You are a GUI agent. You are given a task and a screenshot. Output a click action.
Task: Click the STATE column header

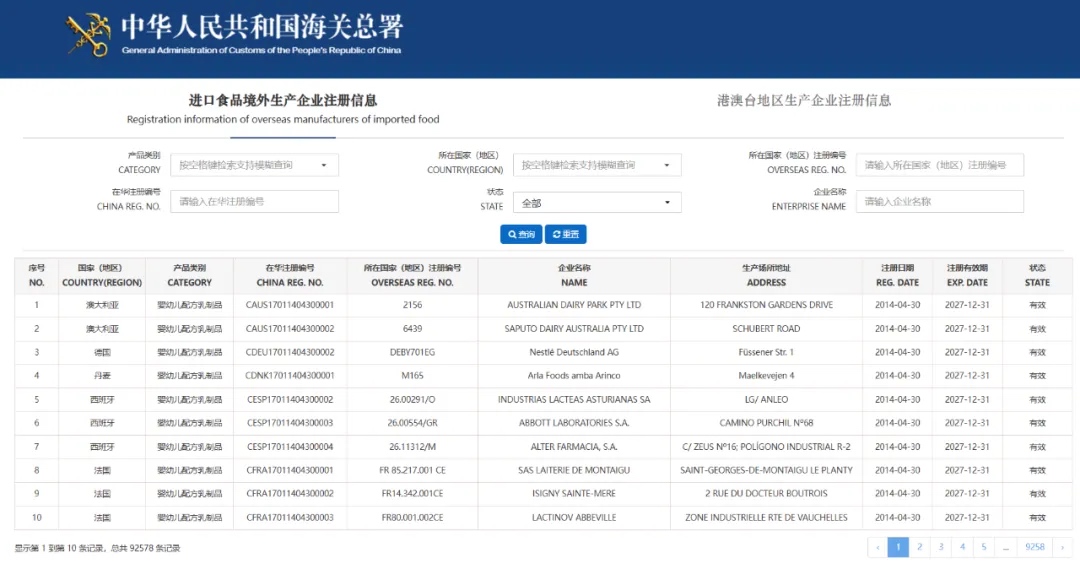1037,275
